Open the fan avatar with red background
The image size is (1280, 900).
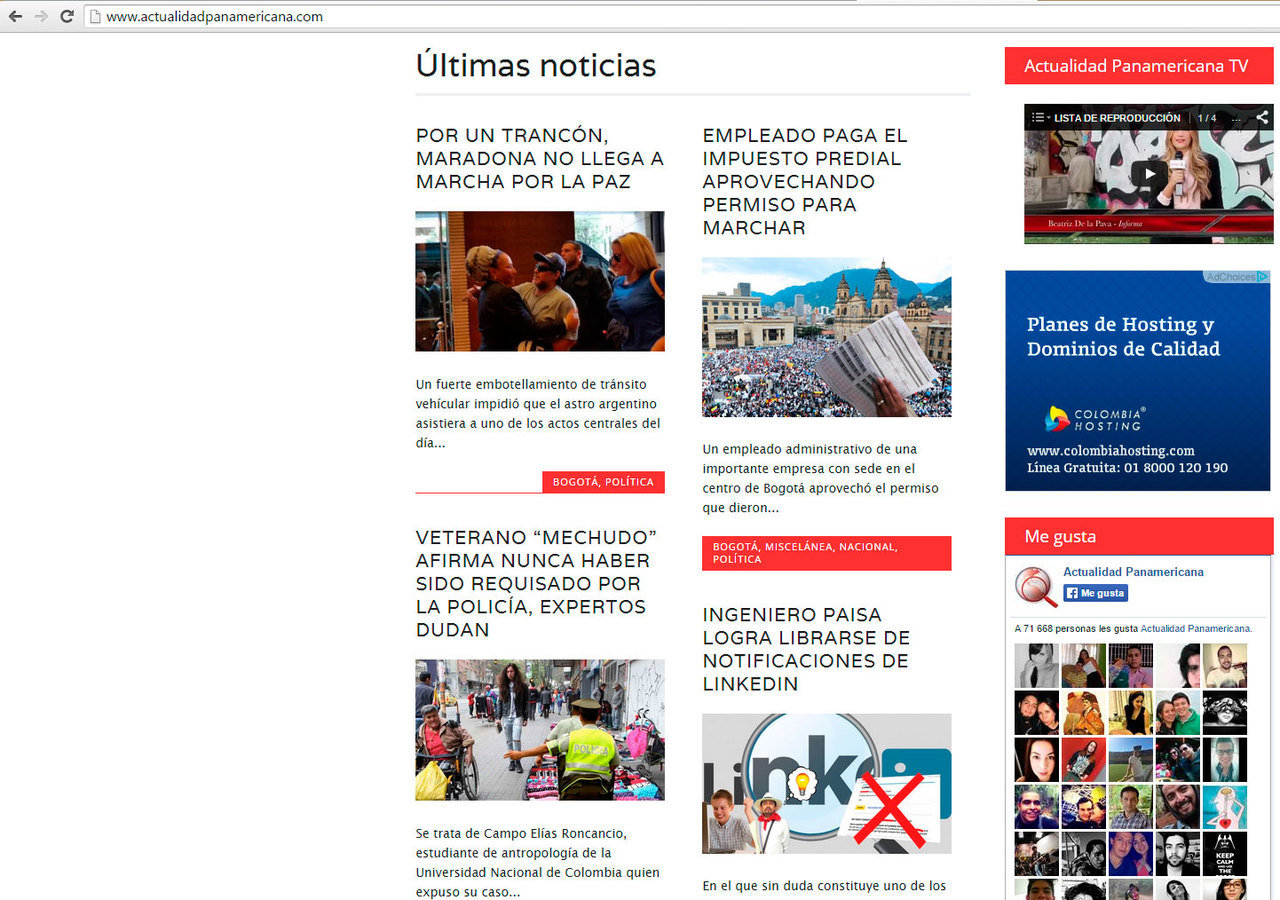(x=1084, y=760)
